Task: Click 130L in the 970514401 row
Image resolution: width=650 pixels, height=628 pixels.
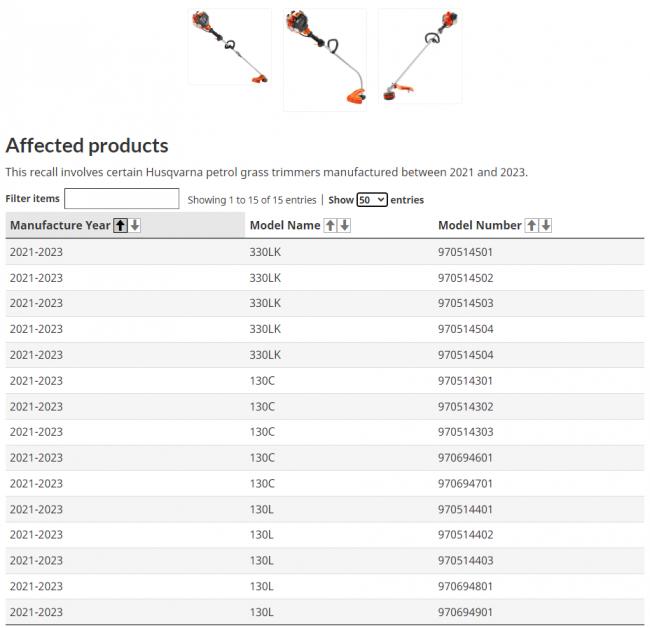Action: pyautogui.click(x=261, y=509)
